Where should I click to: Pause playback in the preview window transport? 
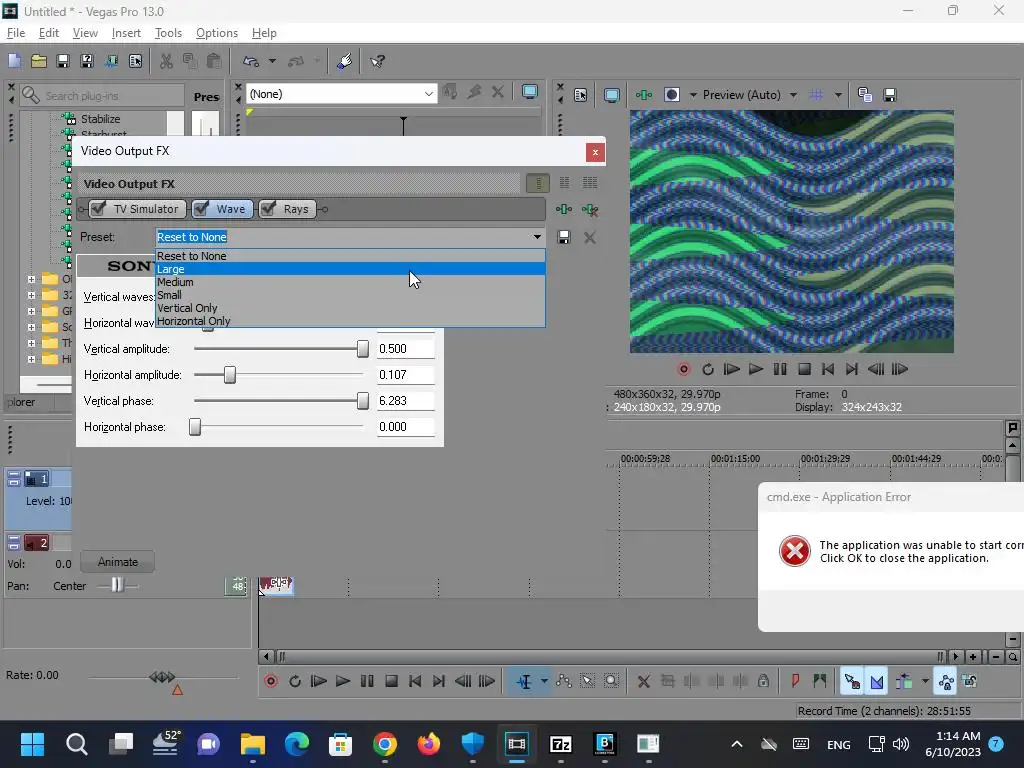(x=780, y=370)
